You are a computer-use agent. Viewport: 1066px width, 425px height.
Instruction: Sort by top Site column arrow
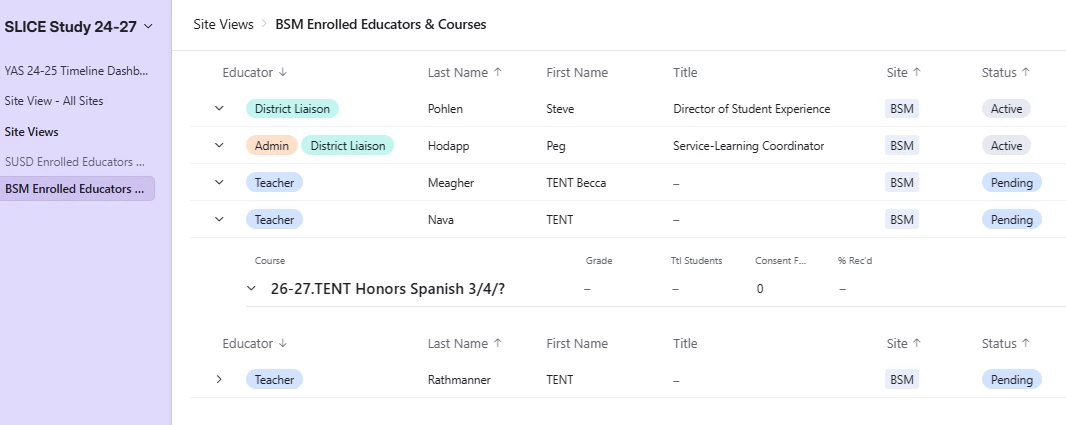click(916, 73)
